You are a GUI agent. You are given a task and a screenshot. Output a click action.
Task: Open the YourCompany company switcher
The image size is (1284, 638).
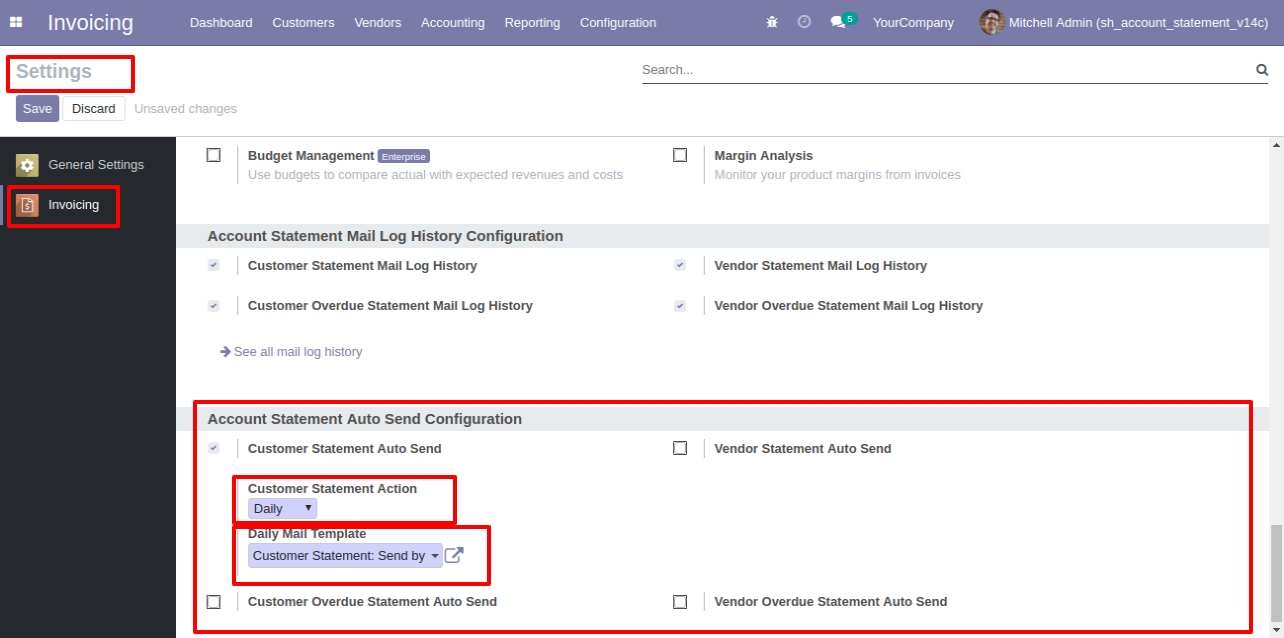(913, 22)
